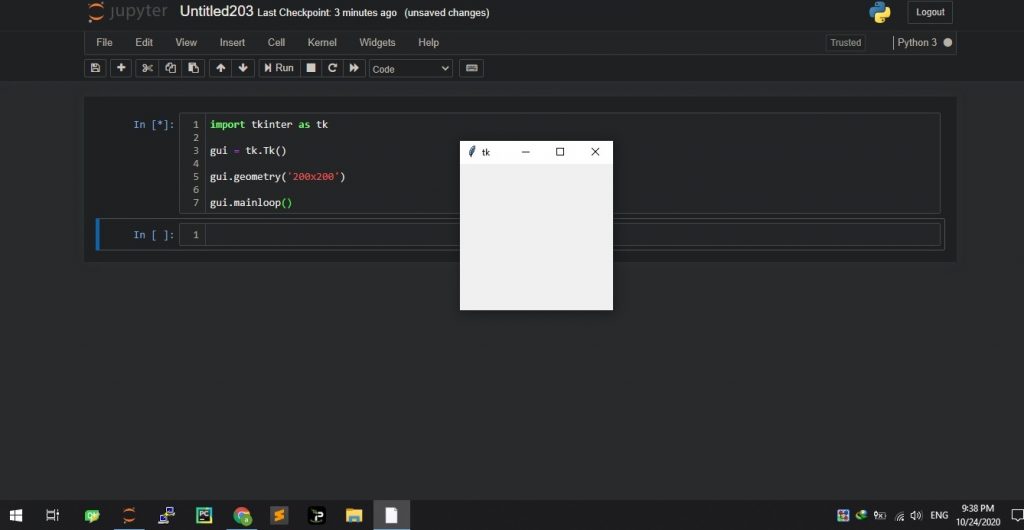The height and width of the screenshot is (530, 1024).
Task: Expand the Widgets menu
Action: 377,43
